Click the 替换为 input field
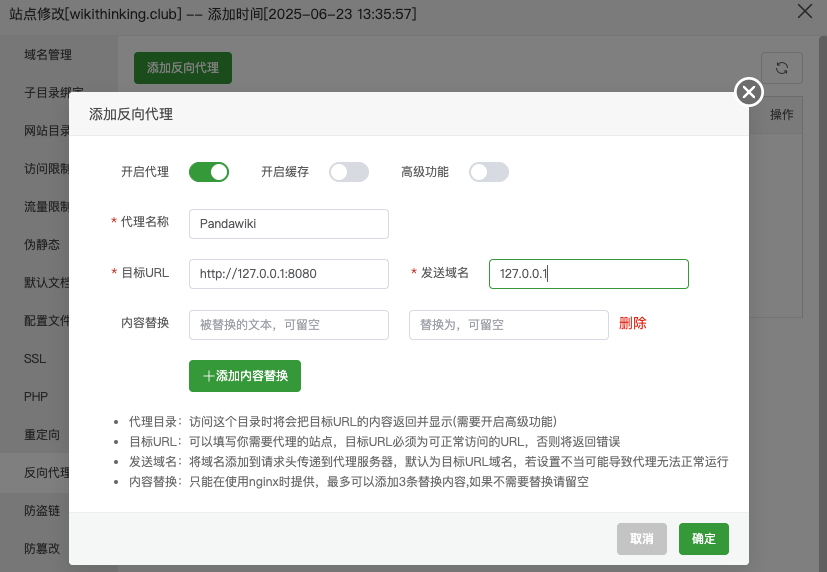 [508, 325]
